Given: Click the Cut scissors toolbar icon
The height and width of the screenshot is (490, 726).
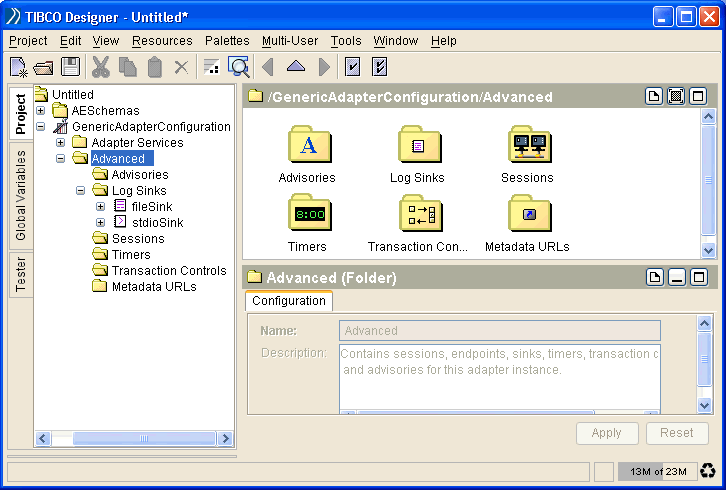Looking at the screenshot, I should (100, 67).
